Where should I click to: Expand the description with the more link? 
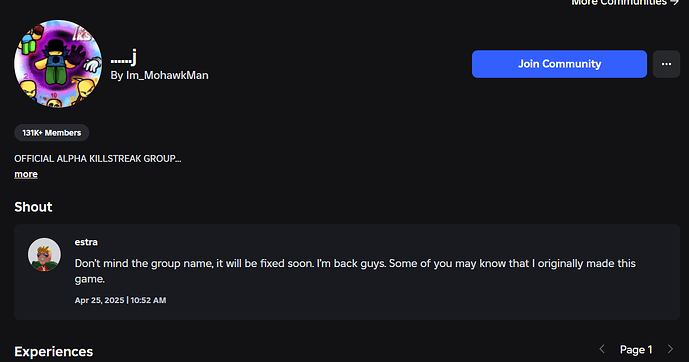pyautogui.click(x=26, y=174)
